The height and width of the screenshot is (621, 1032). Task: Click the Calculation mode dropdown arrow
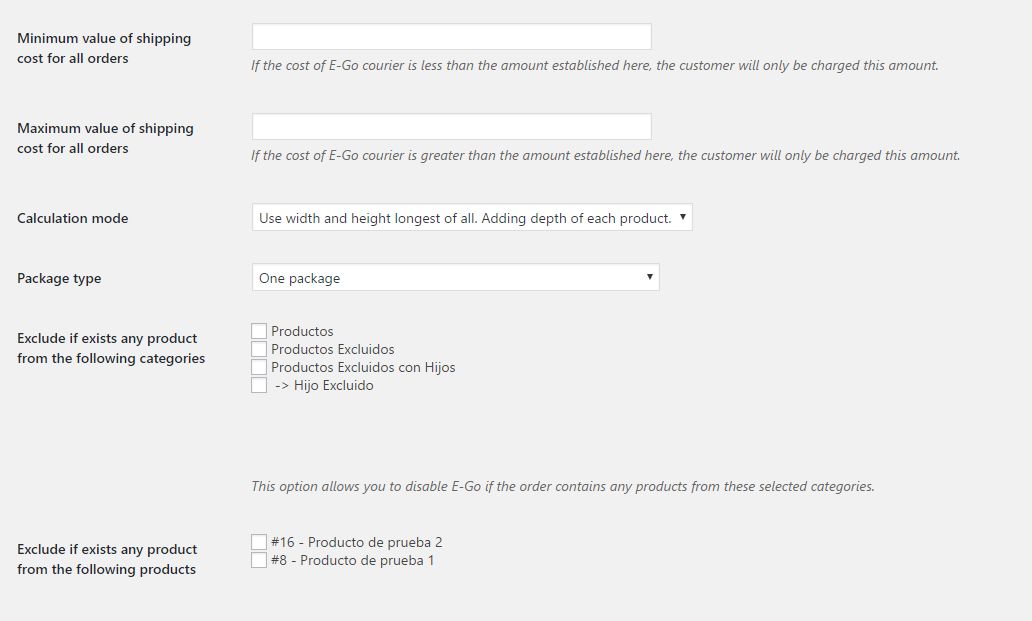point(682,217)
